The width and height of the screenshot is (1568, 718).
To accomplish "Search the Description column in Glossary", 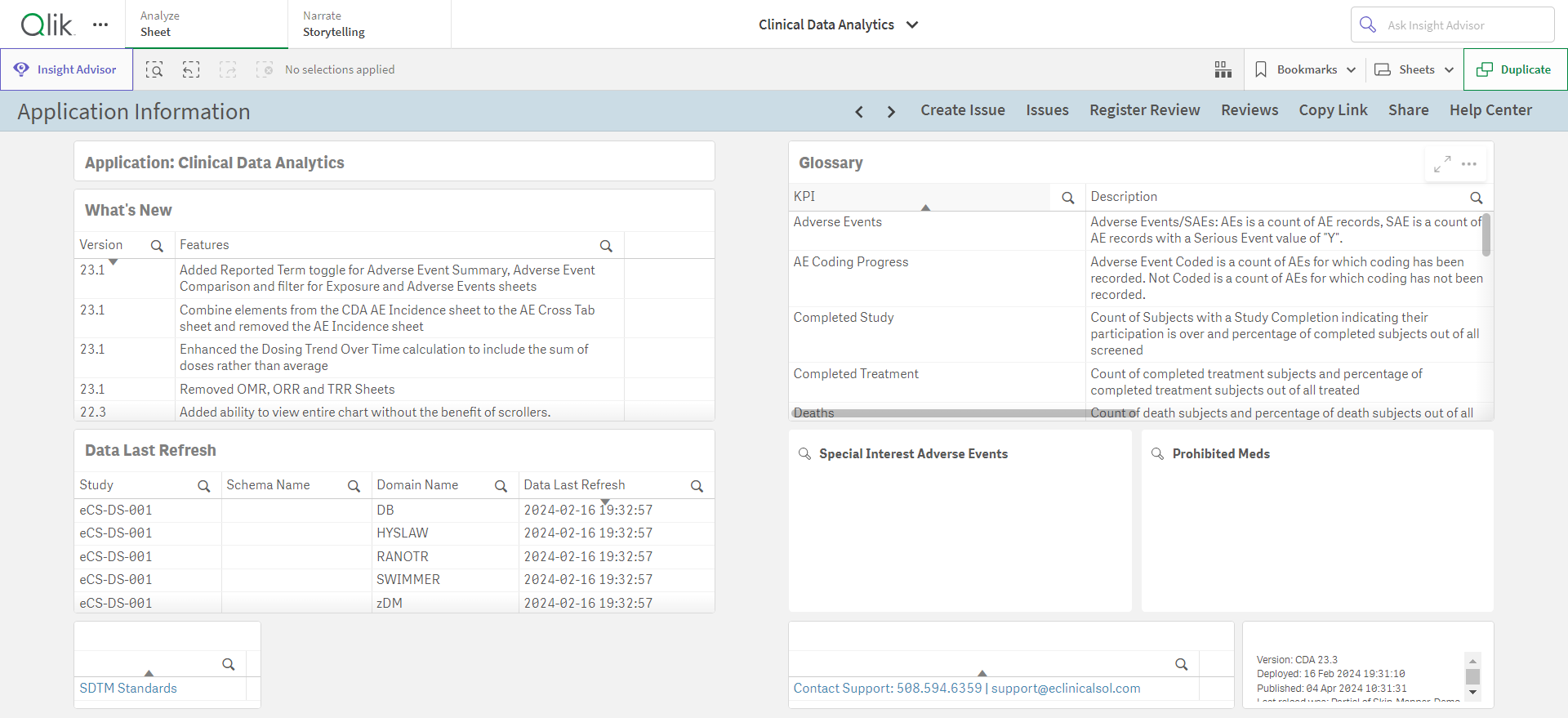I will [1476, 198].
